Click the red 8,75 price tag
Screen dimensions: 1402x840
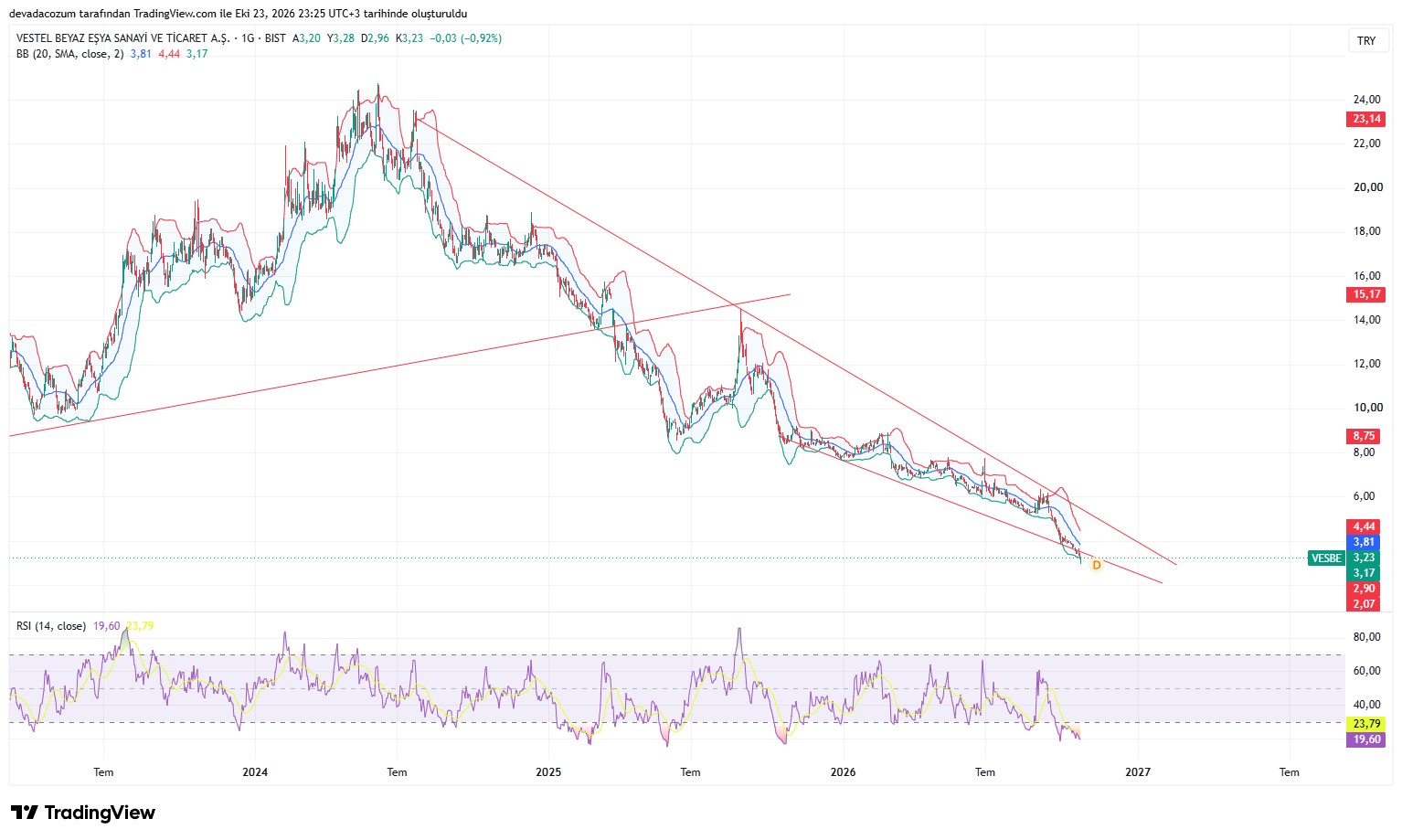click(x=1364, y=436)
